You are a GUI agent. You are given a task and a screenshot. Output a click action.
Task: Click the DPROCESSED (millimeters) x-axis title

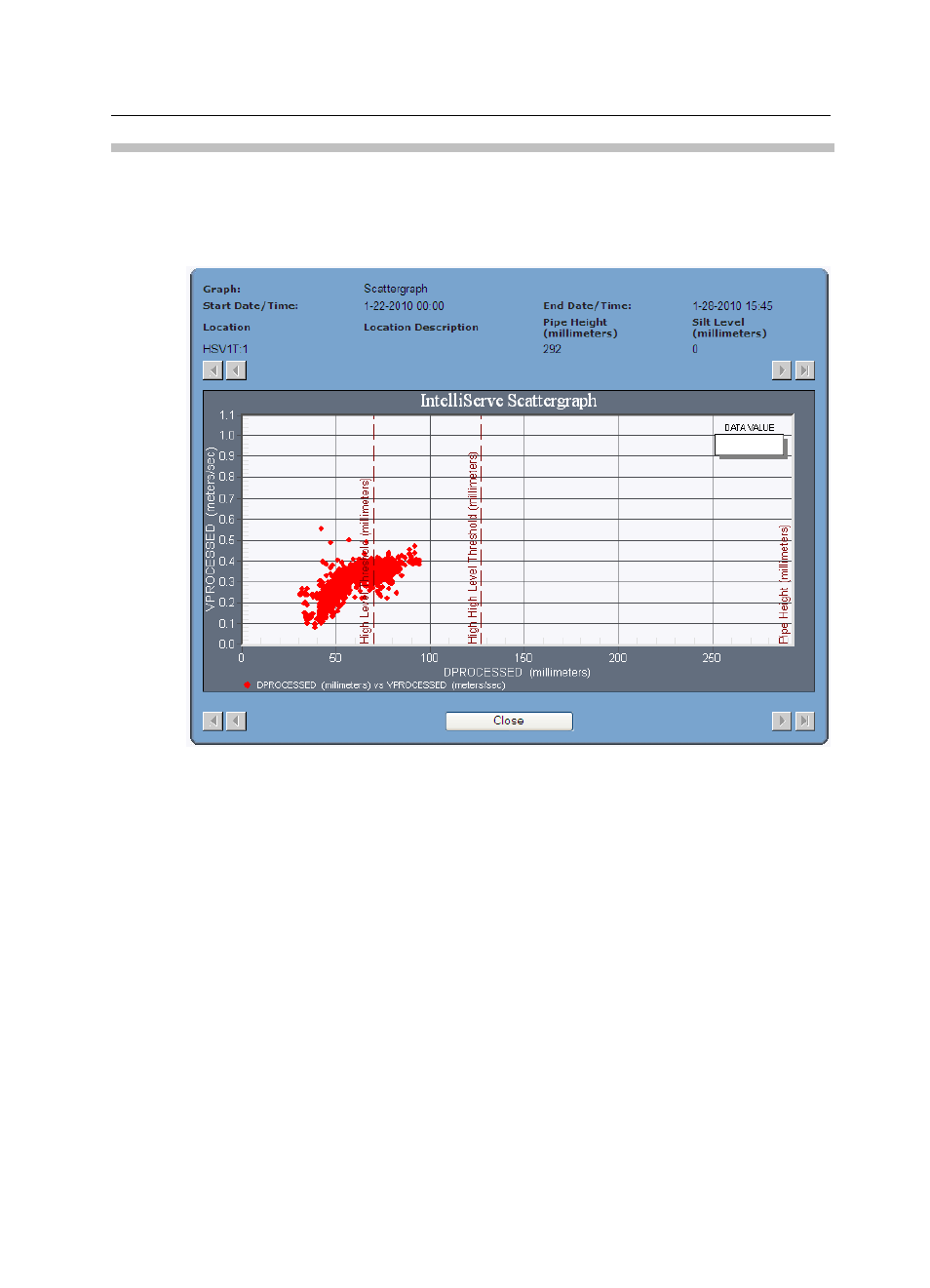[x=517, y=673]
